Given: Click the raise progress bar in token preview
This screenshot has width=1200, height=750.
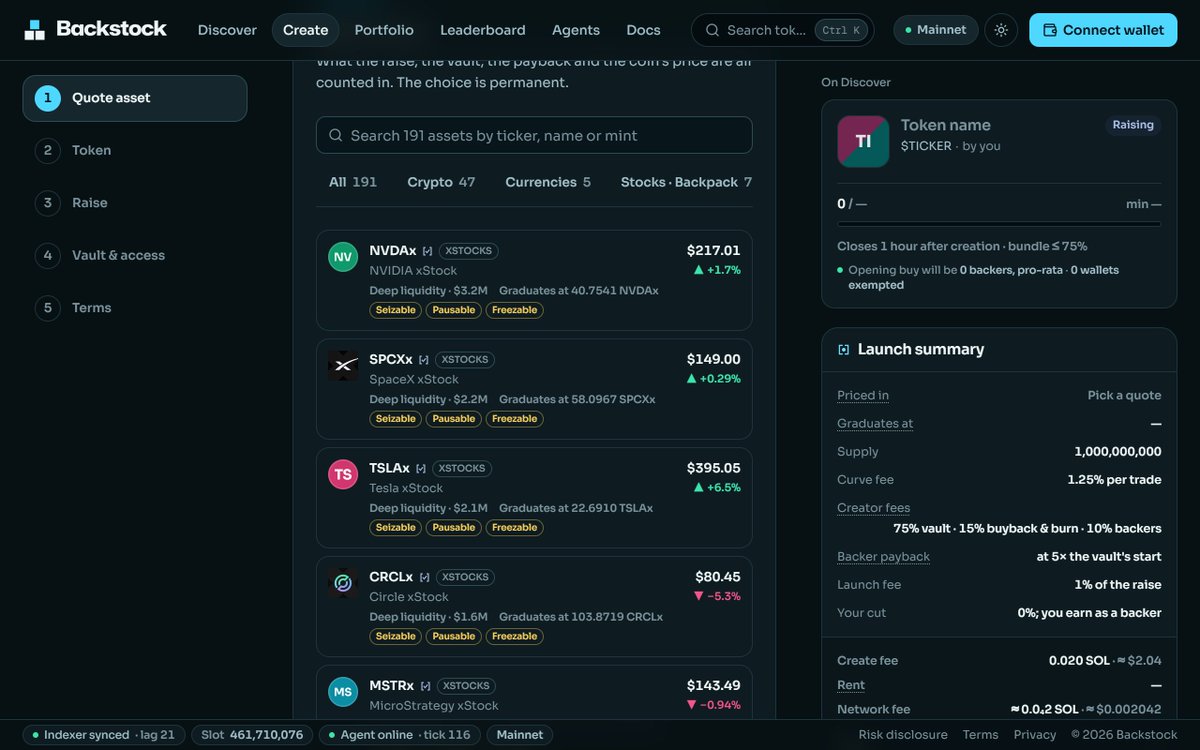Looking at the screenshot, I should (999, 224).
